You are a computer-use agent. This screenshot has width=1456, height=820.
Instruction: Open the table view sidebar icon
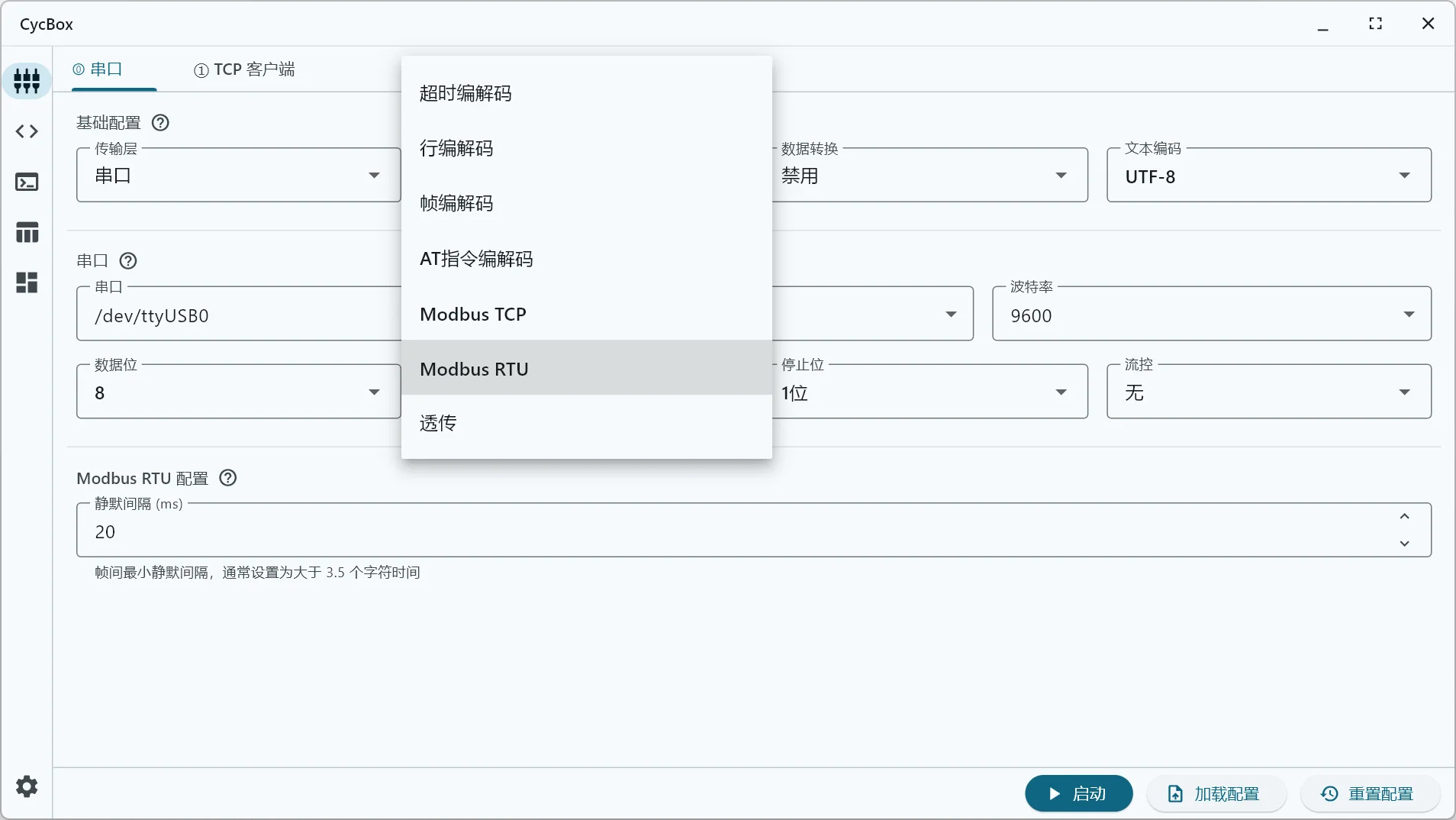coord(27,232)
